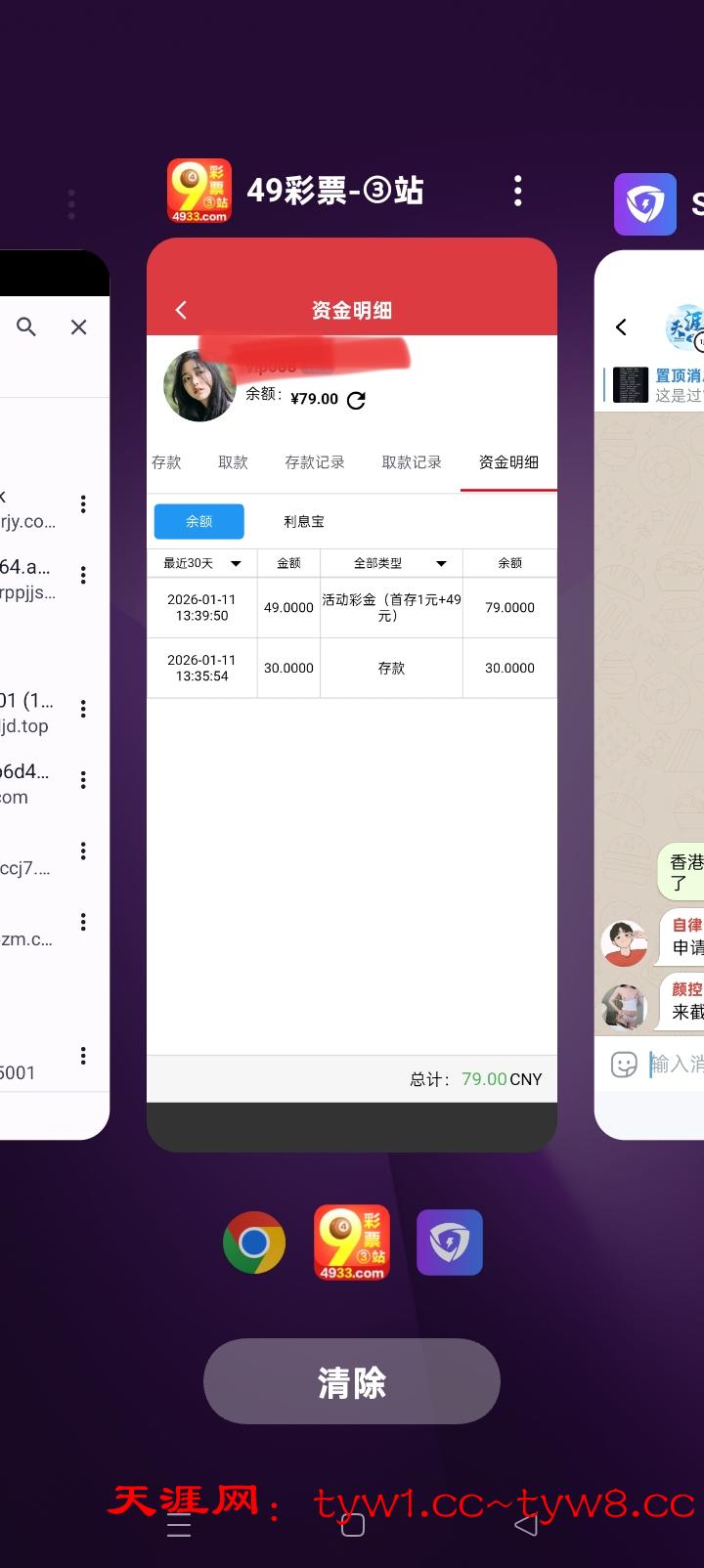This screenshot has width=704, height=1568.
Task: Switch to the 利息宝 option
Action: [304, 522]
